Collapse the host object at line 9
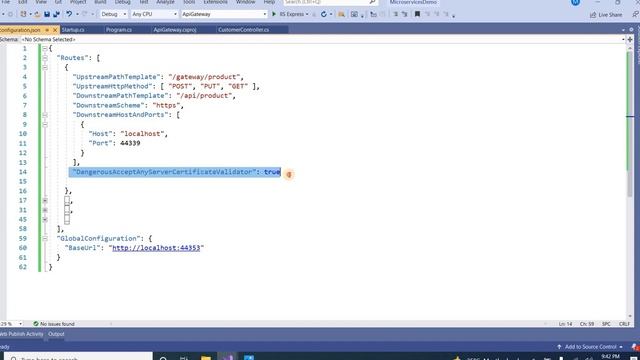The height and width of the screenshot is (360, 640). (x=45, y=124)
